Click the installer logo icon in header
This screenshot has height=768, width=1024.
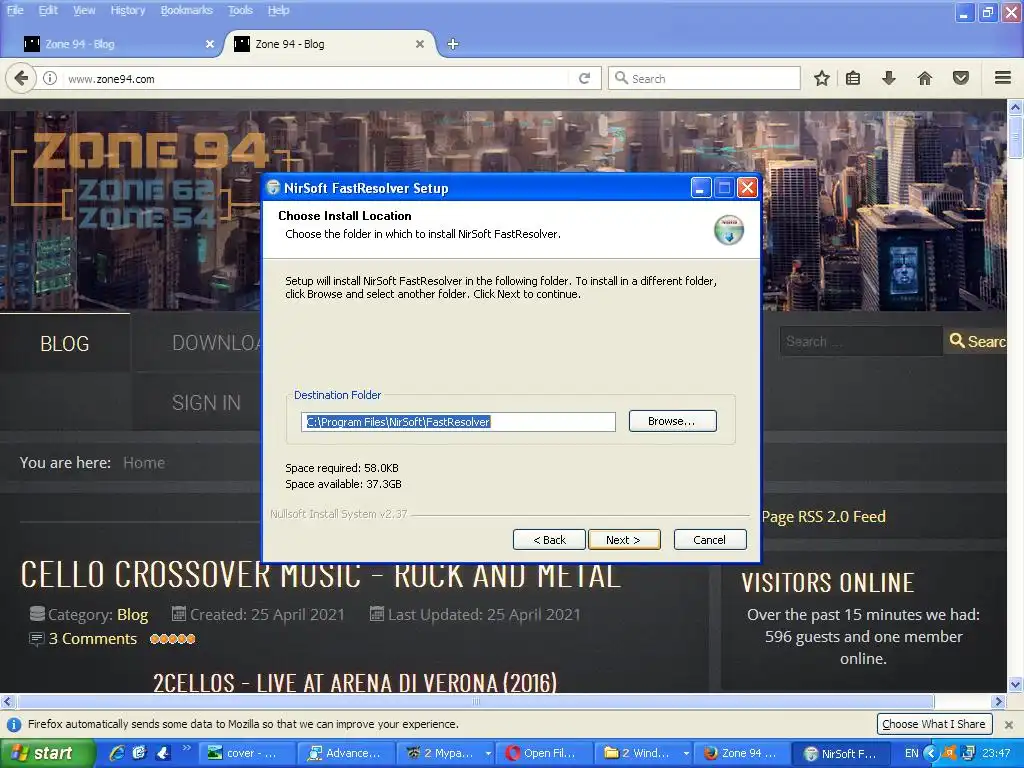tap(729, 230)
